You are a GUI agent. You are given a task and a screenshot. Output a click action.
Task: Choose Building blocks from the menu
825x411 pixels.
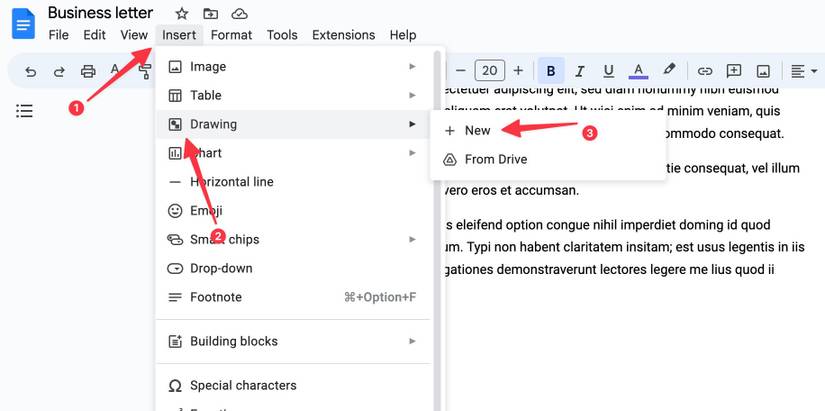(x=294, y=341)
